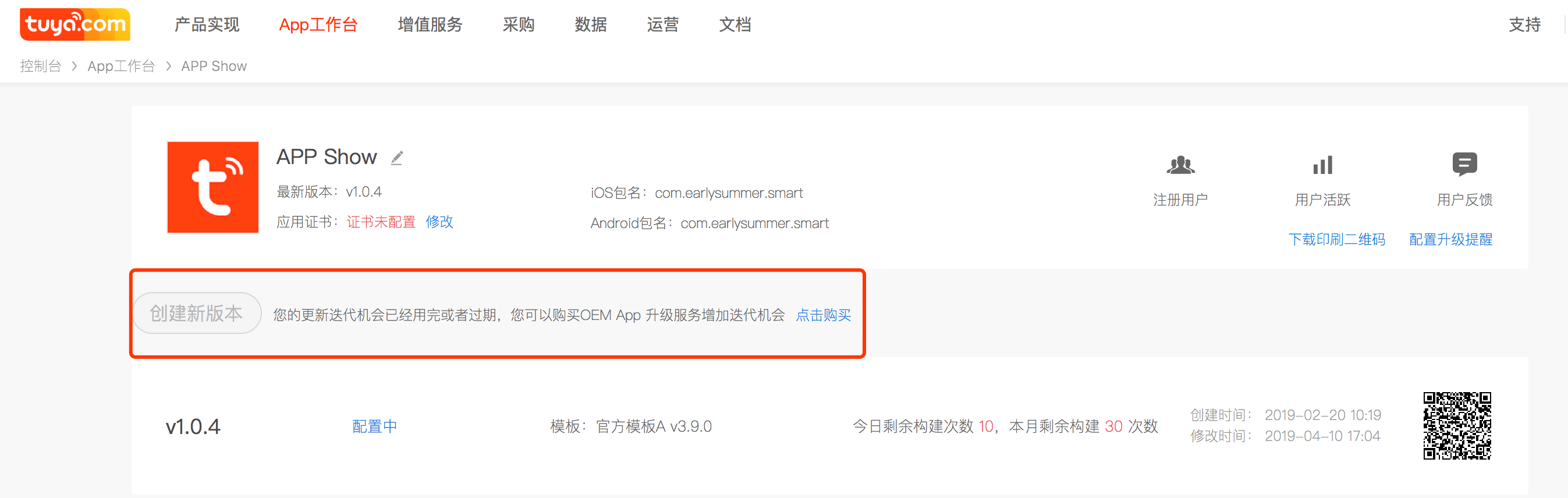Click the Android package name com.earlysummer.smart
1568x498 pixels.
click(755, 224)
